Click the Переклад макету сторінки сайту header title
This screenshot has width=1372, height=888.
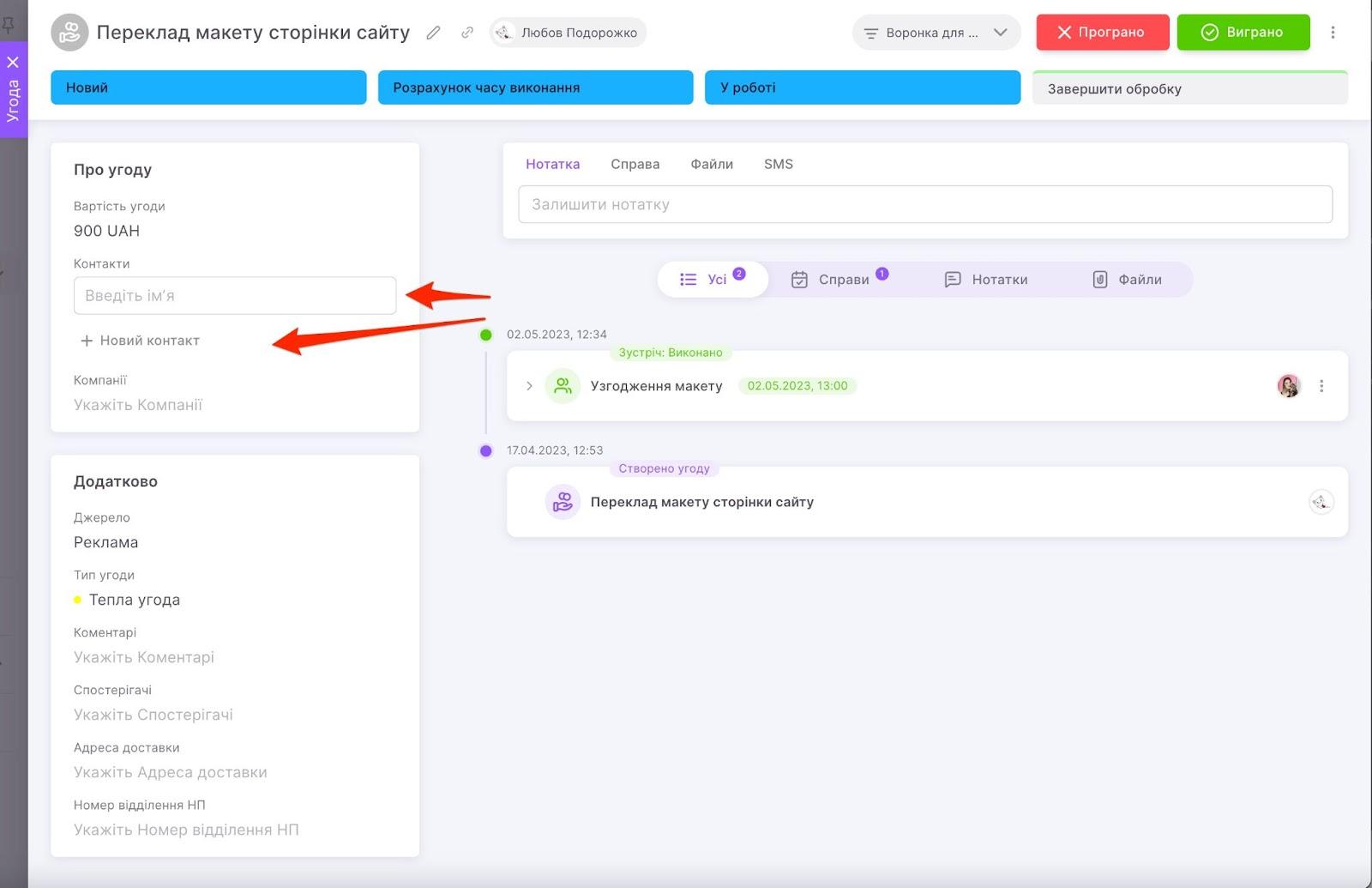(x=253, y=33)
